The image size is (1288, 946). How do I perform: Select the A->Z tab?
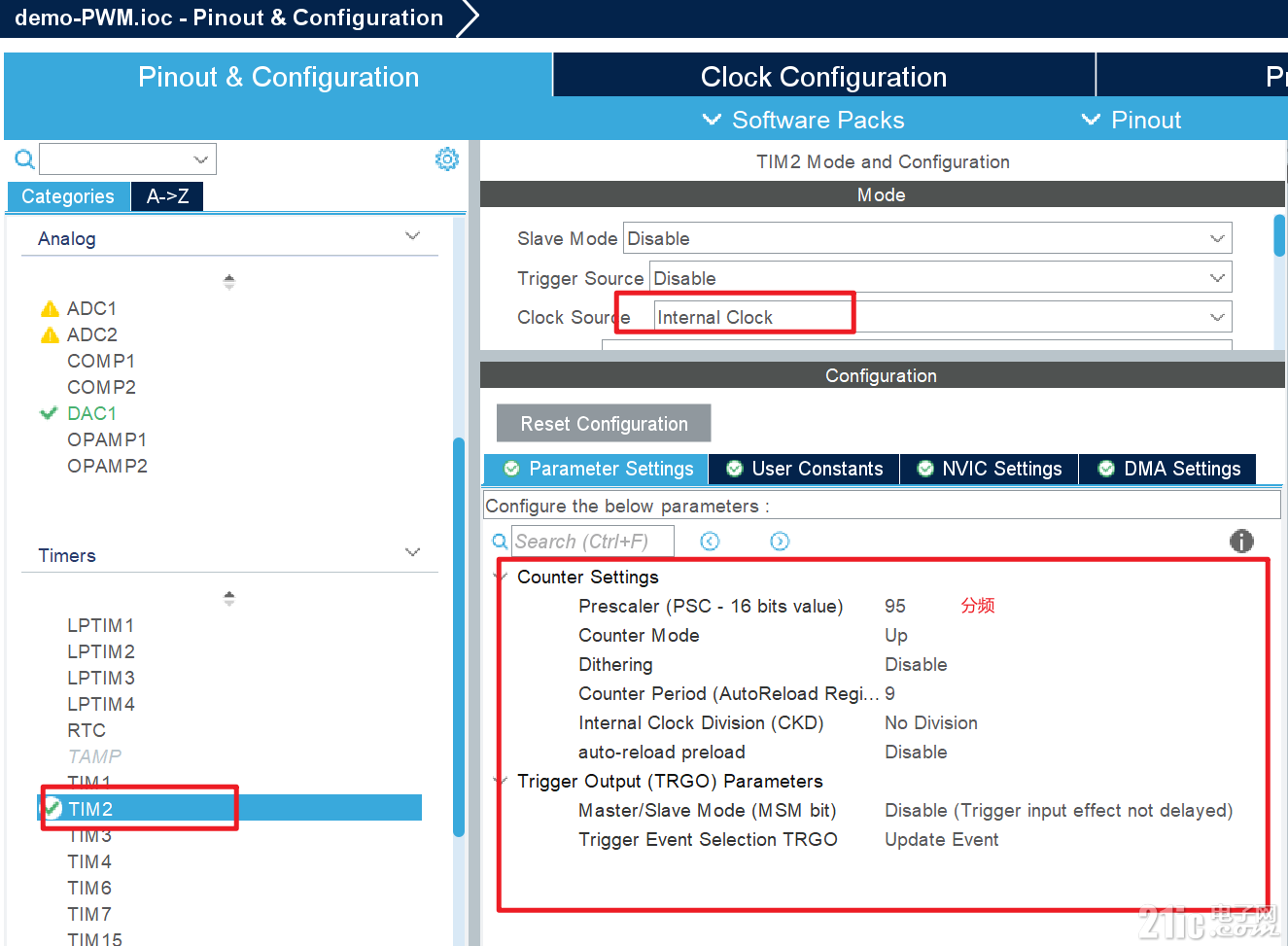pos(167,196)
